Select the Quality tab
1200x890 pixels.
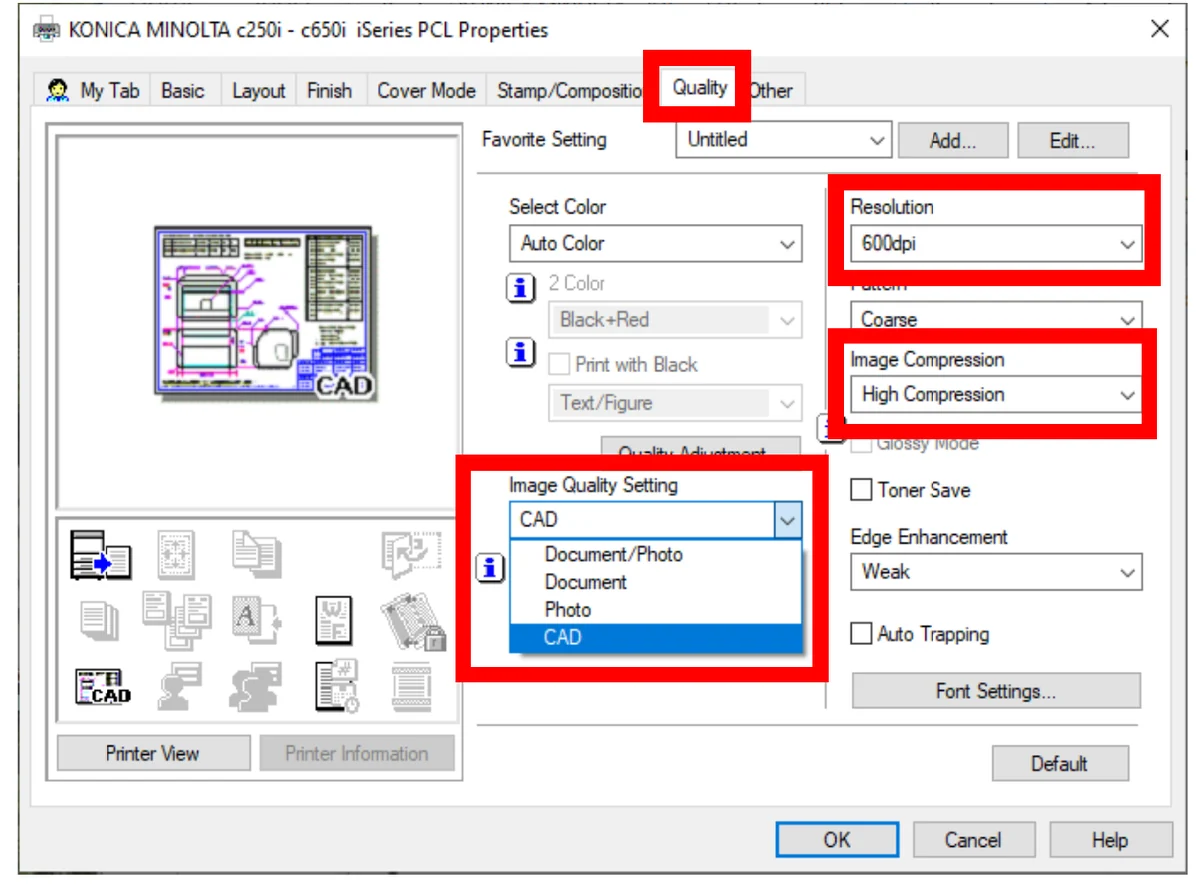click(x=699, y=87)
